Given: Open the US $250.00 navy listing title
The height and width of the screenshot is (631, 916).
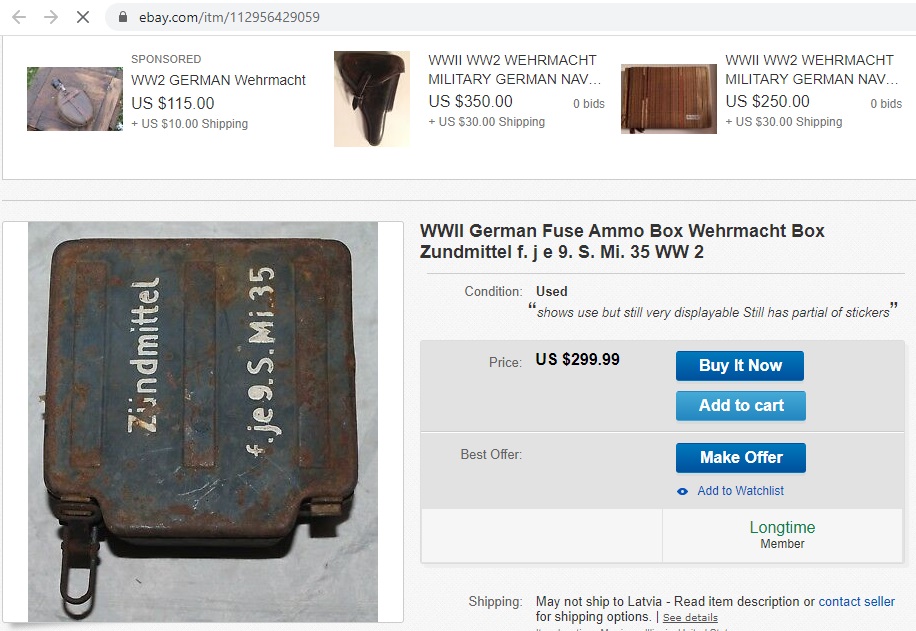Looking at the screenshot, I should 811,70.
